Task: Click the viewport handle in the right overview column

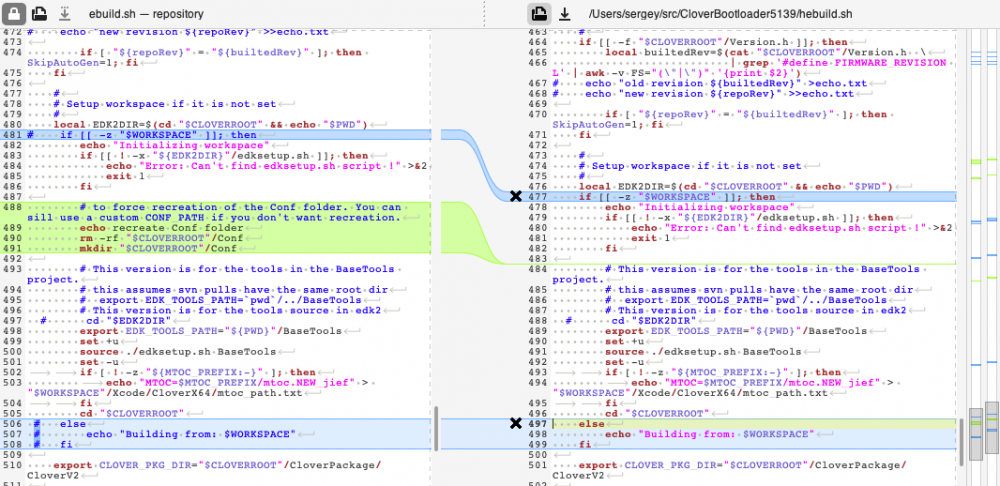Action: (992, 426)
